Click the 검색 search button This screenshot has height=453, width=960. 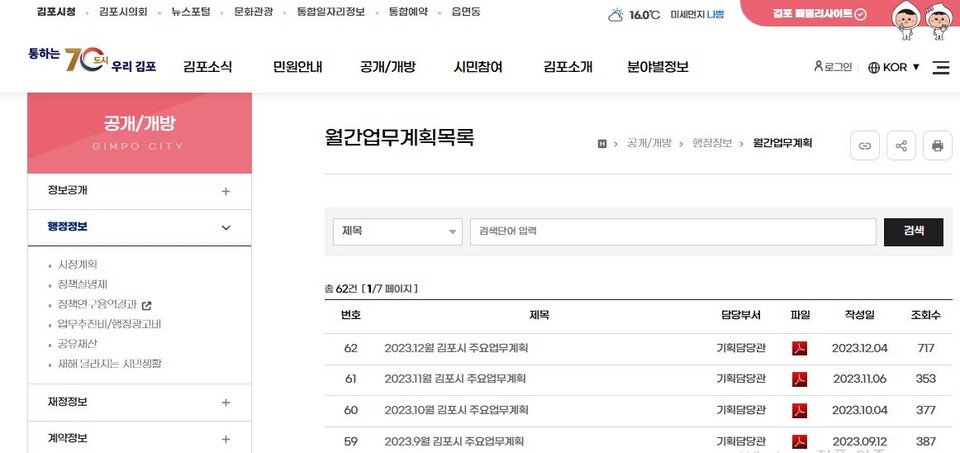point(913,231)
